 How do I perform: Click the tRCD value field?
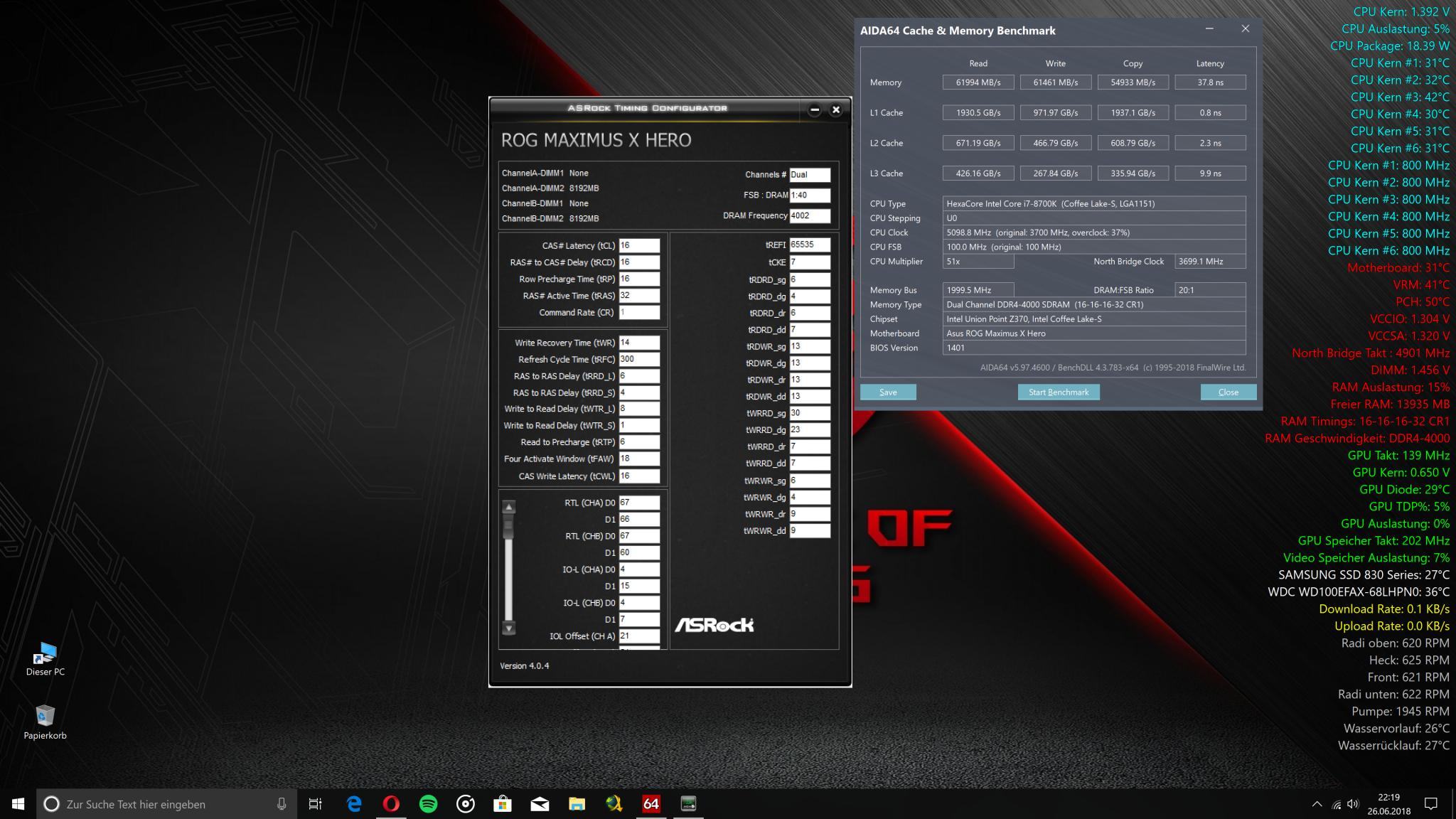(x=639, y=262)
